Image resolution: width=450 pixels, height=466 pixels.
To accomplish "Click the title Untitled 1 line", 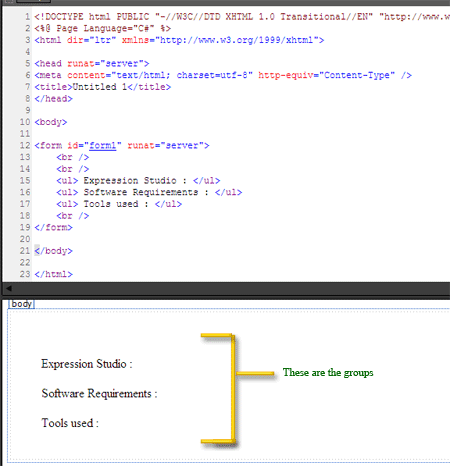I will tap(103, 87).
